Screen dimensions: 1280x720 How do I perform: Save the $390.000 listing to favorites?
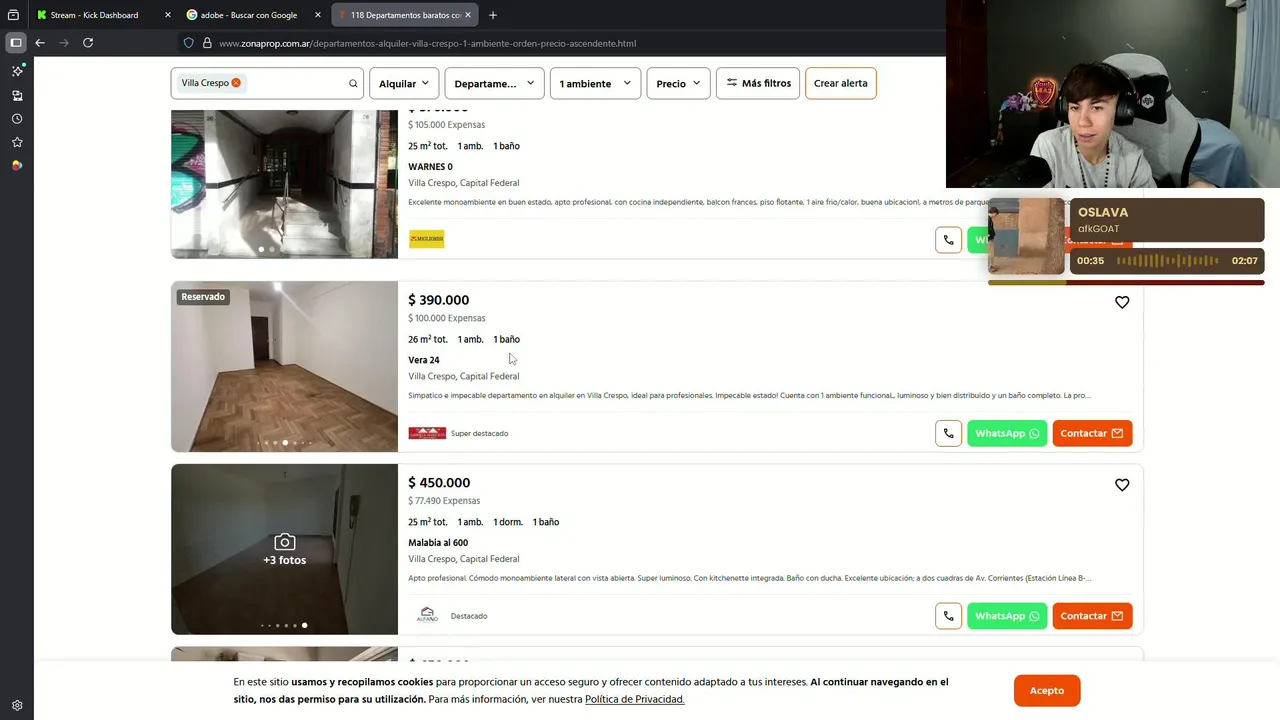coord(1122,302)
